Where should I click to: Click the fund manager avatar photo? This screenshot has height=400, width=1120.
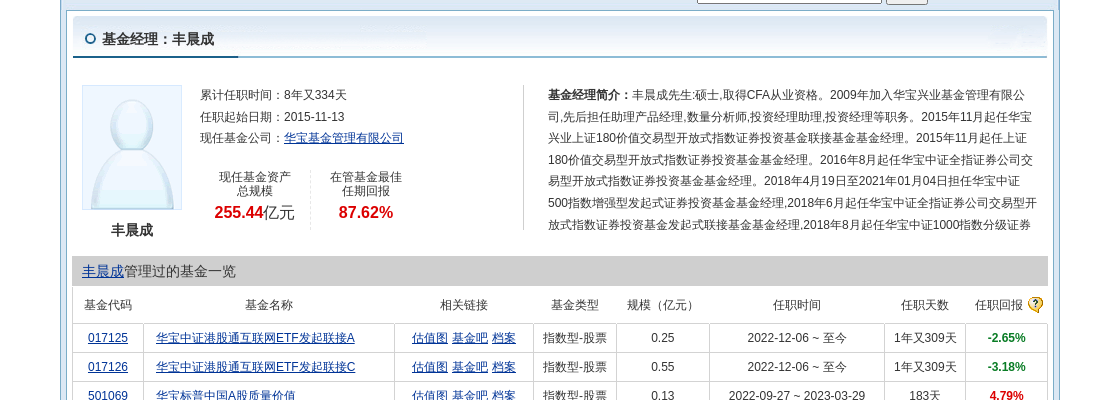[x=132, y=147]
